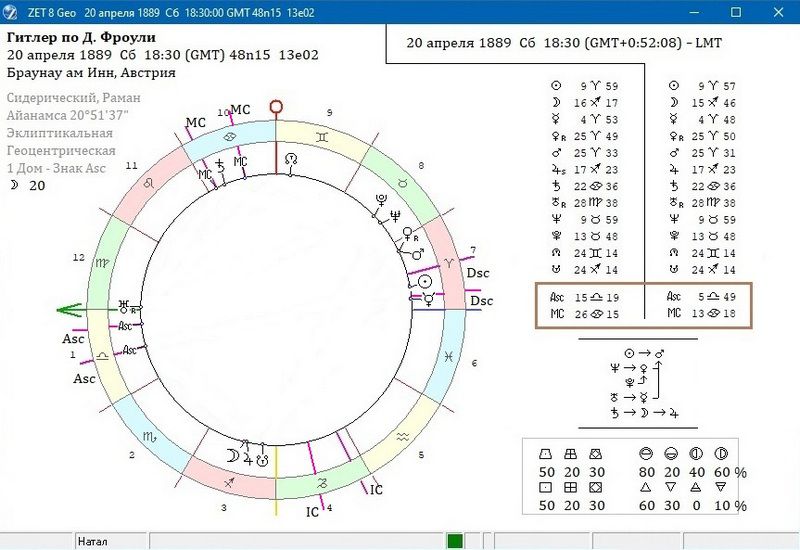
Task: Click the Moon '20' lunar day indicator
Action: [x=28, y=185]
